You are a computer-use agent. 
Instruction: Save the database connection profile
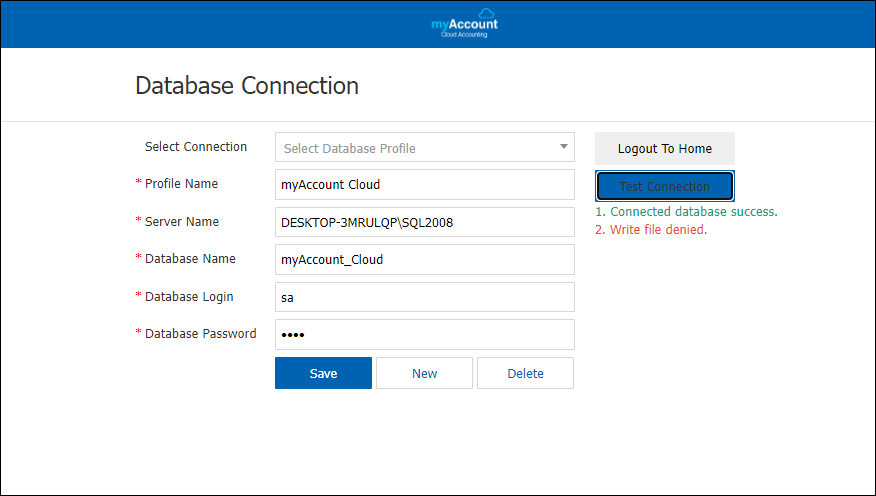(323, 373)
